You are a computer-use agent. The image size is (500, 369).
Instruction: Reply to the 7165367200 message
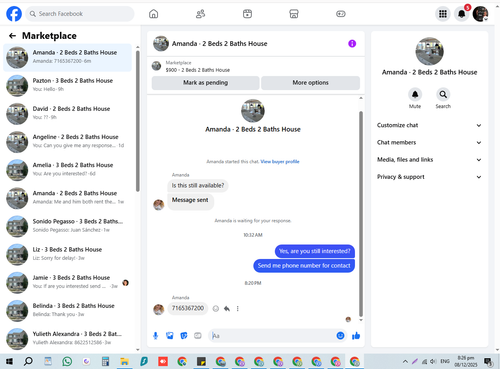coord(227,309)
